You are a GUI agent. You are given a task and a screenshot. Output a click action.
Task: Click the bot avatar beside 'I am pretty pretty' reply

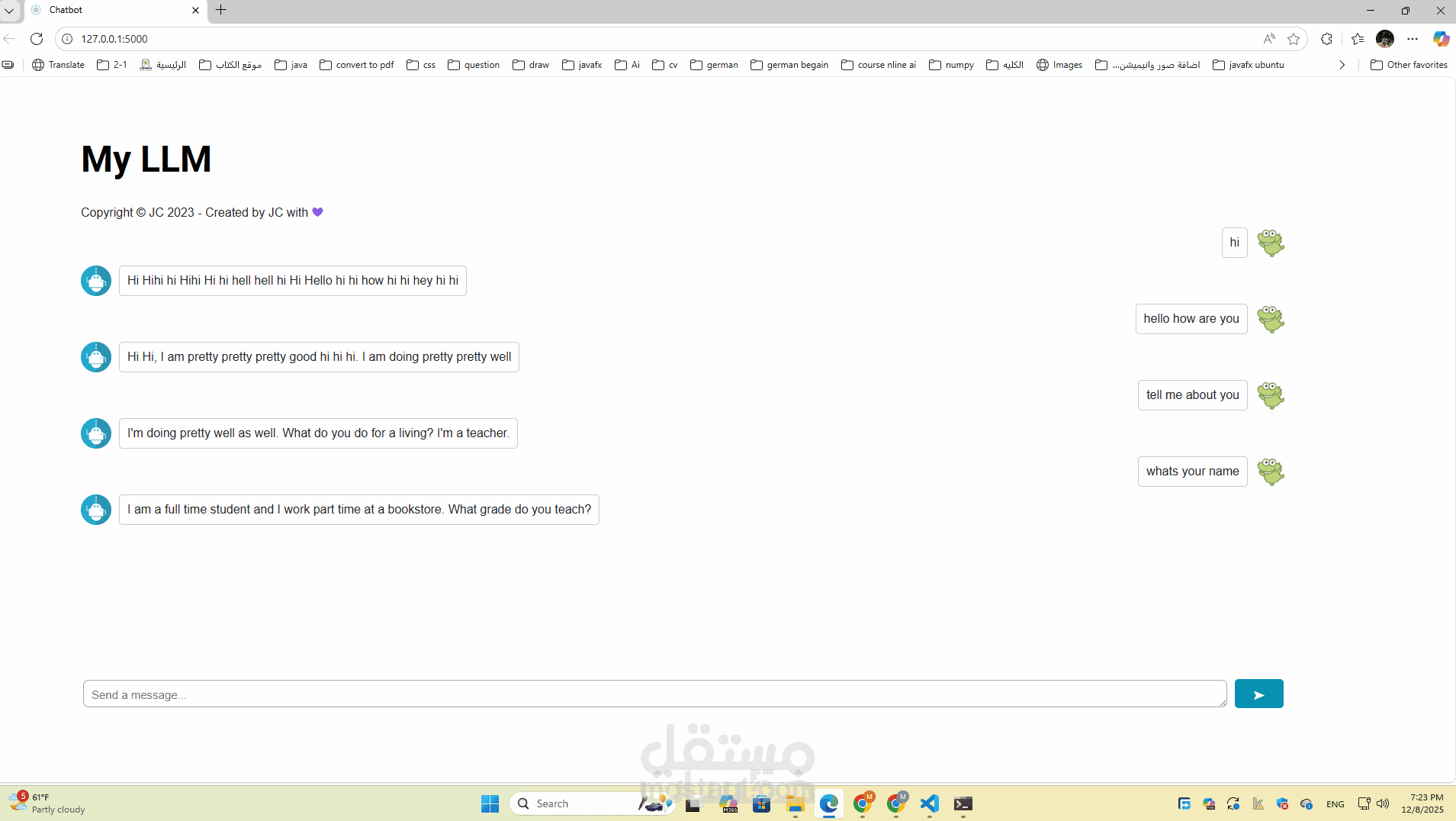pos(96,357)
